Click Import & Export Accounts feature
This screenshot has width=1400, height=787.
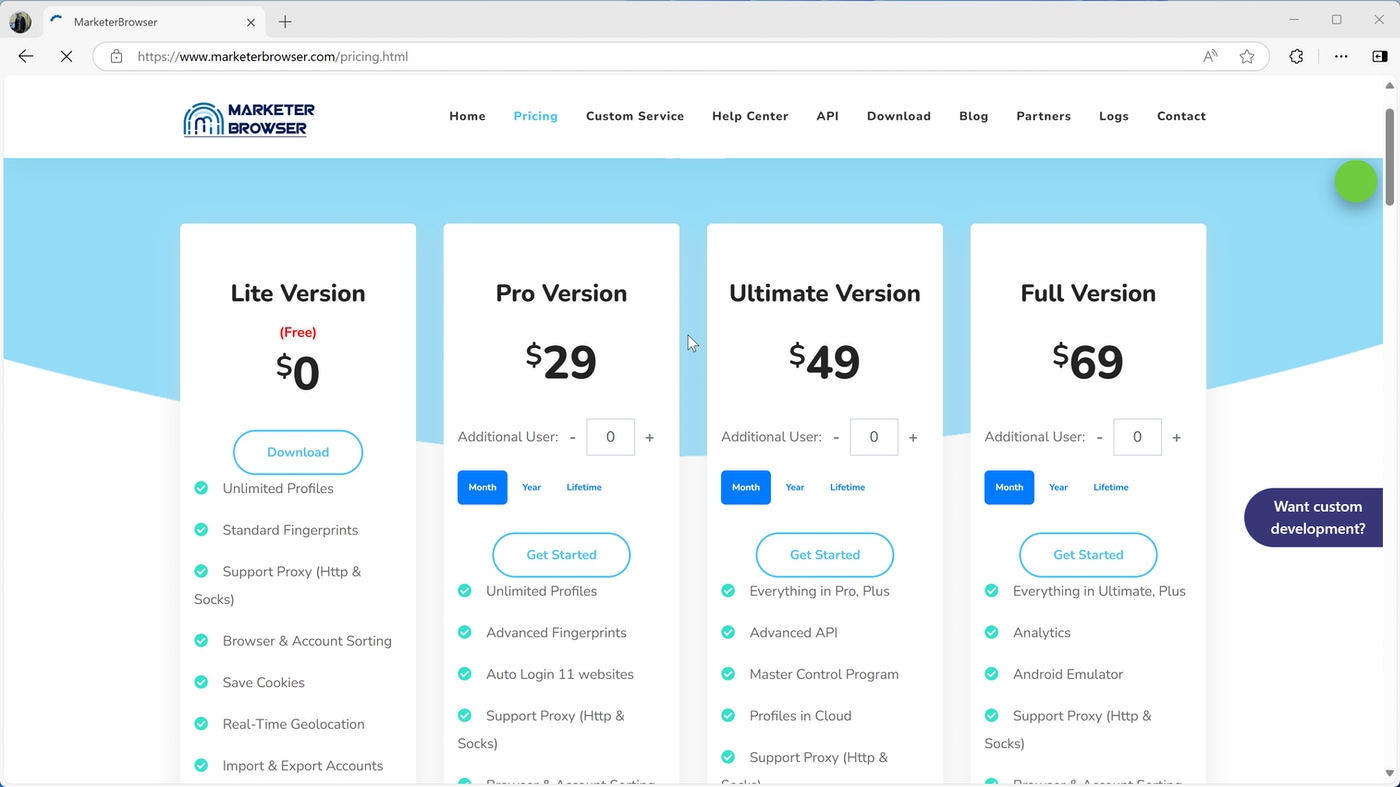pos(303,766)
